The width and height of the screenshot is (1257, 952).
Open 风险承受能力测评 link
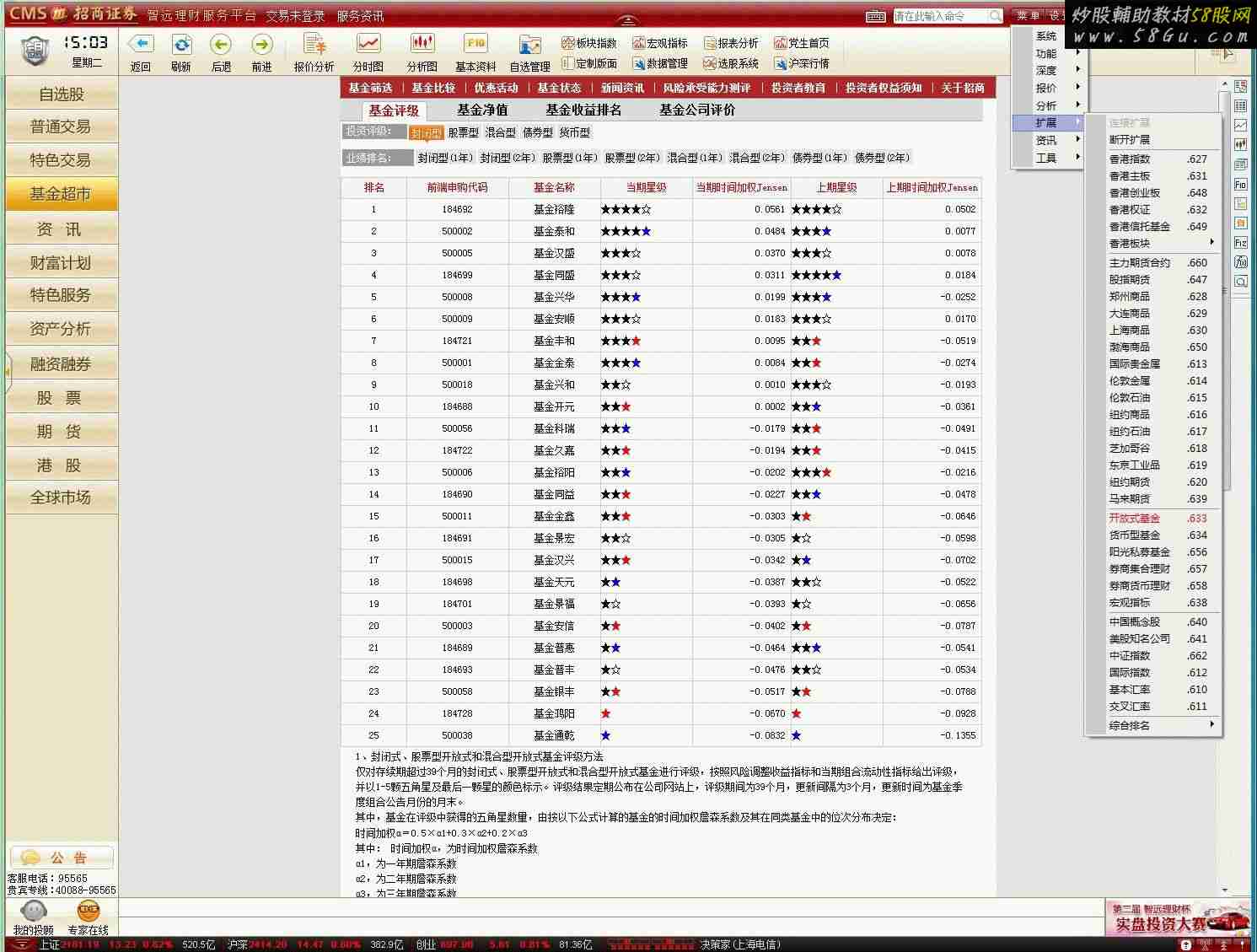706,88
